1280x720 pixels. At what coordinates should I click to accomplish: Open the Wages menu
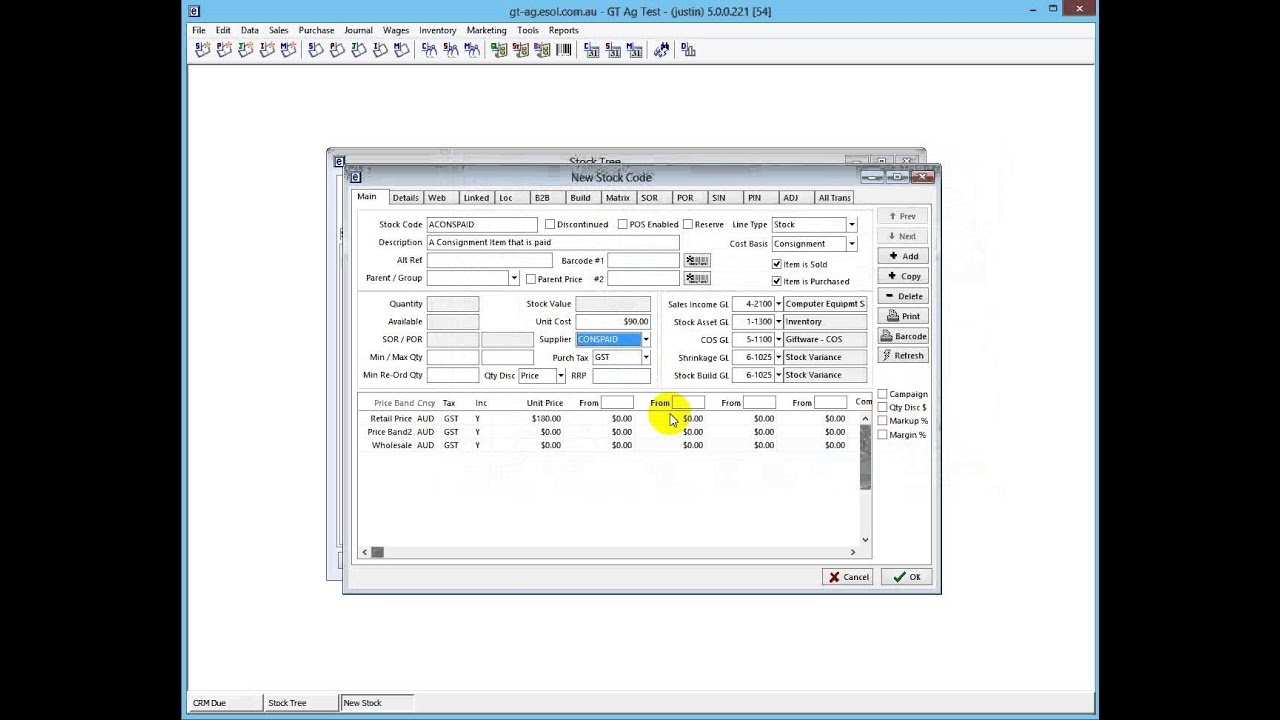(396, 30)
